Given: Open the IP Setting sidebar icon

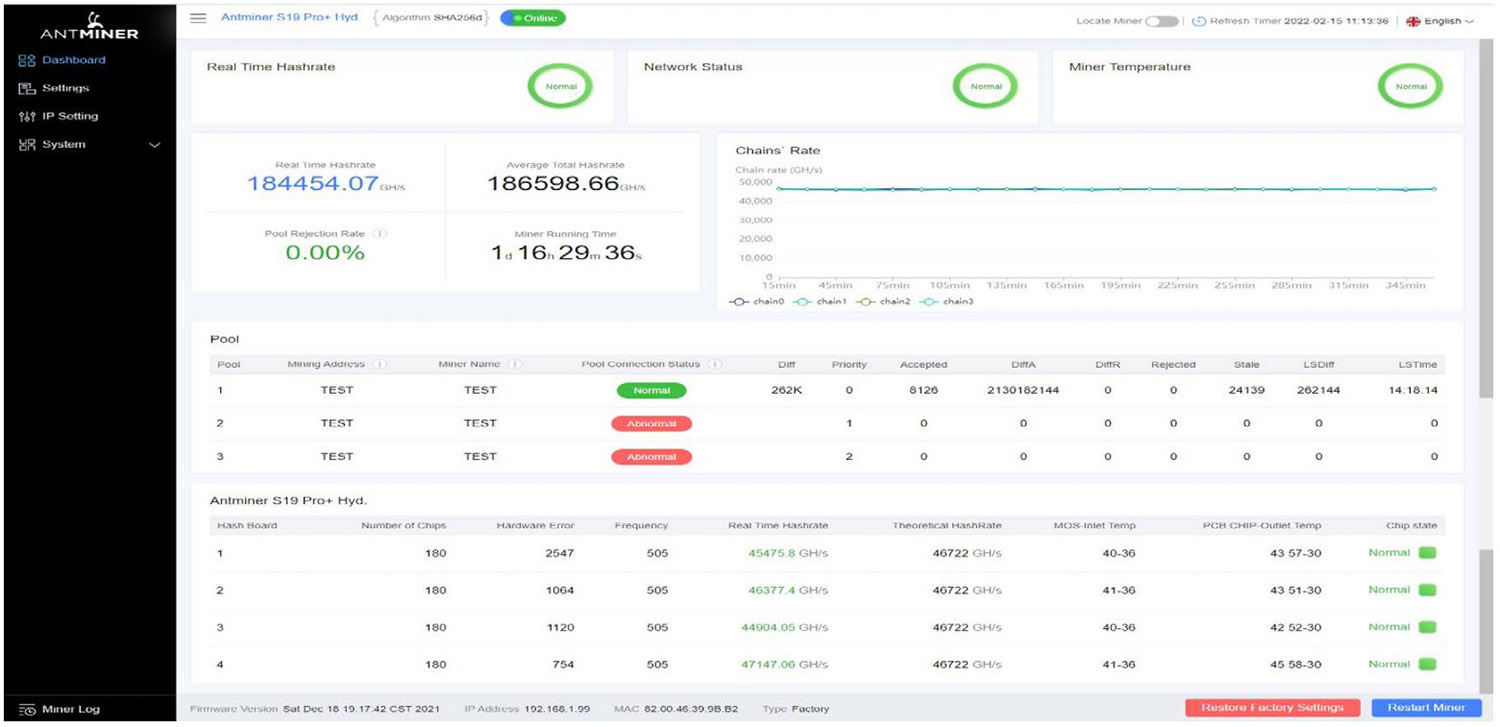Looking at the screenshot, I should click(x=25, y=115).
